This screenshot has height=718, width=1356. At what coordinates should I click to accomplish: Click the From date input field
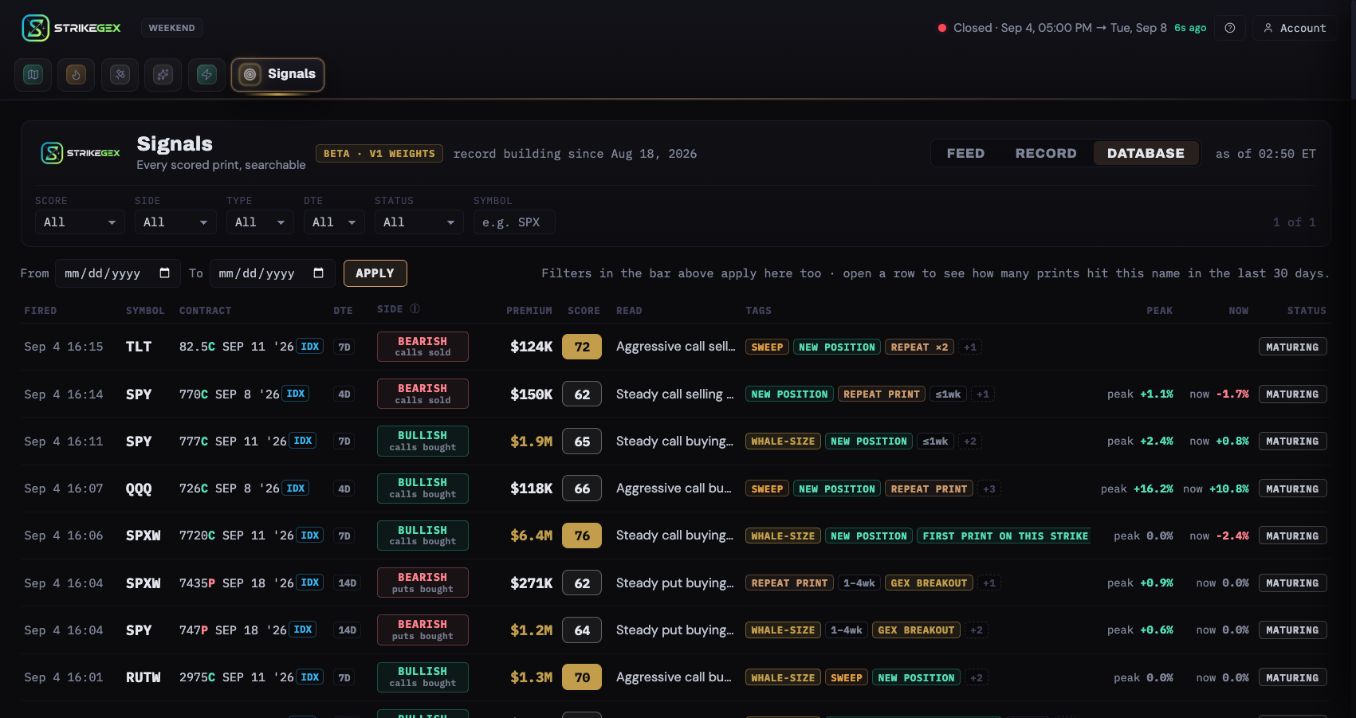tap(117, 273)
